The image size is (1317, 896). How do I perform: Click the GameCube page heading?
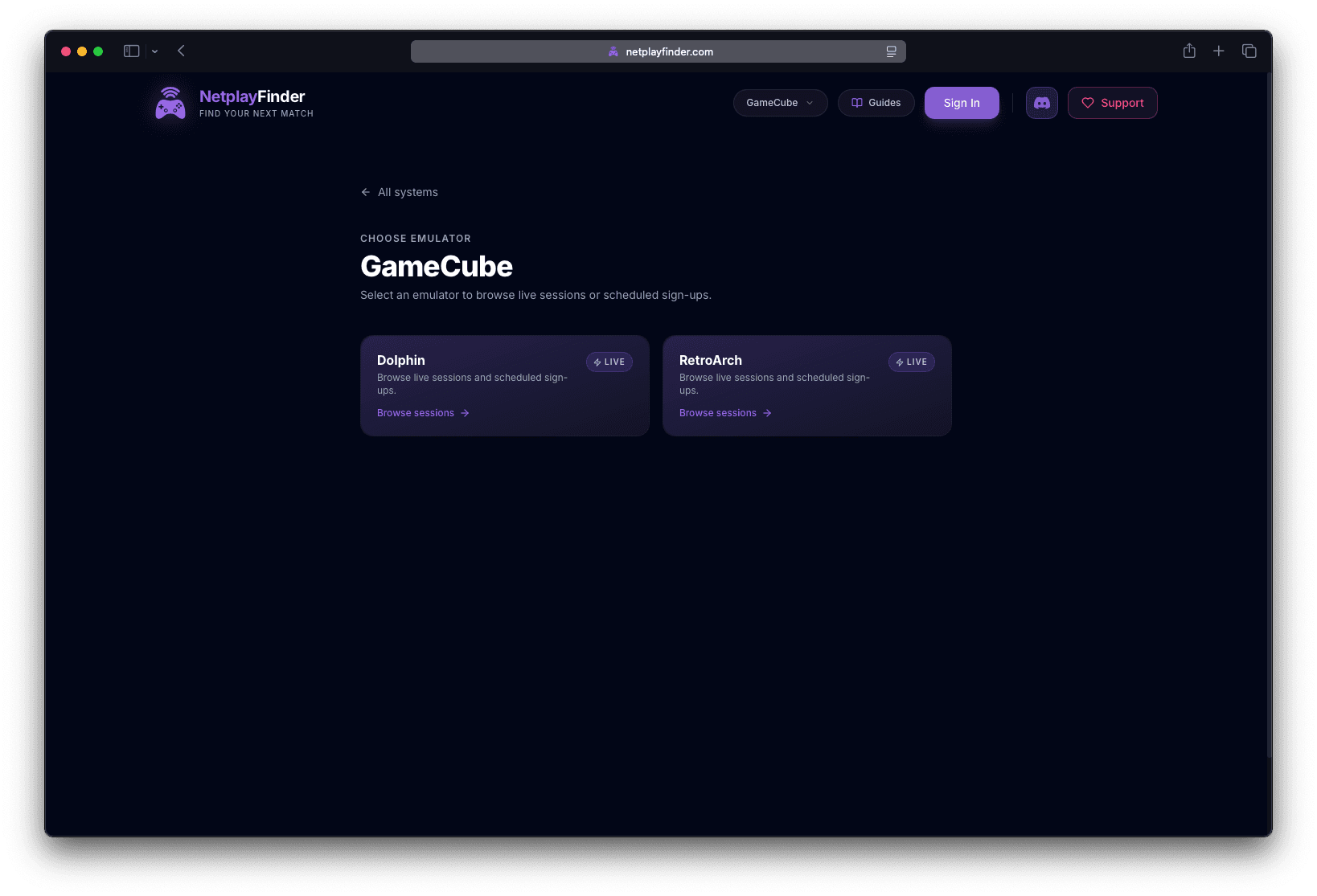click(437, 267)
